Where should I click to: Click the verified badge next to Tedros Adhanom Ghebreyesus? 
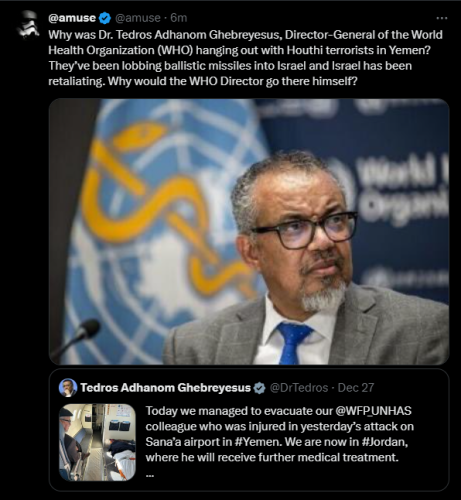[259, 388]
